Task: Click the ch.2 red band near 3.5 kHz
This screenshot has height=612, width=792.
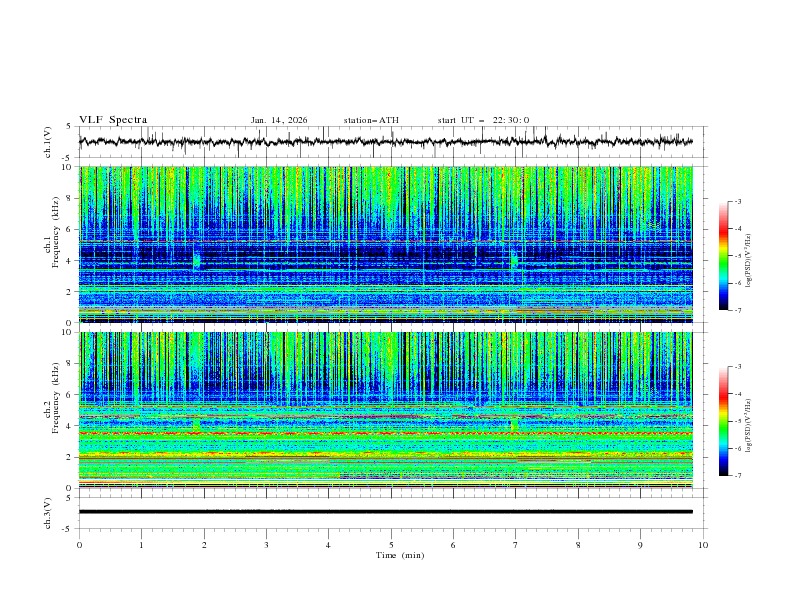Action: coord(386,433)
